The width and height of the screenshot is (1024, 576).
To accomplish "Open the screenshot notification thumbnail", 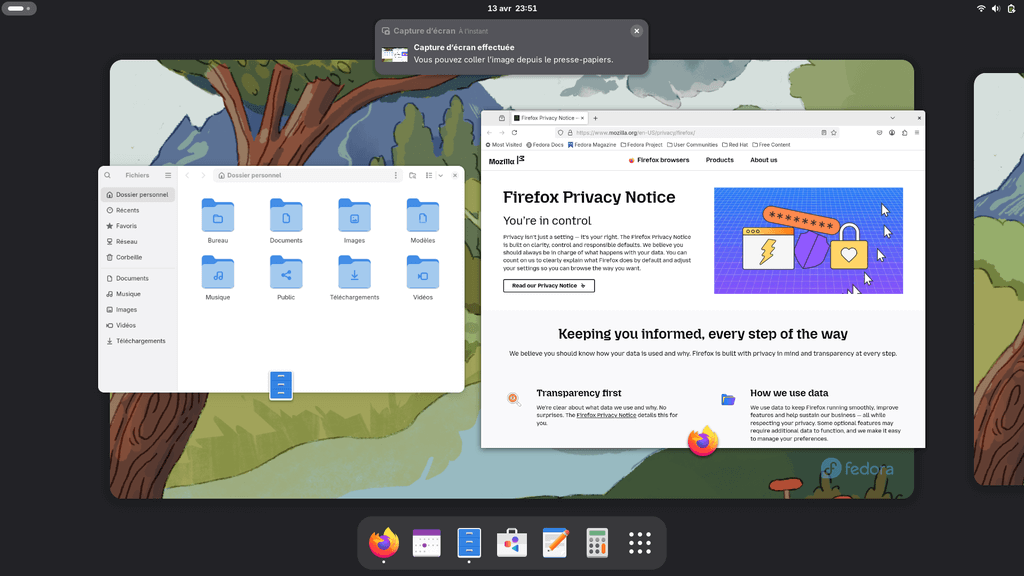I will pos(394,54).
